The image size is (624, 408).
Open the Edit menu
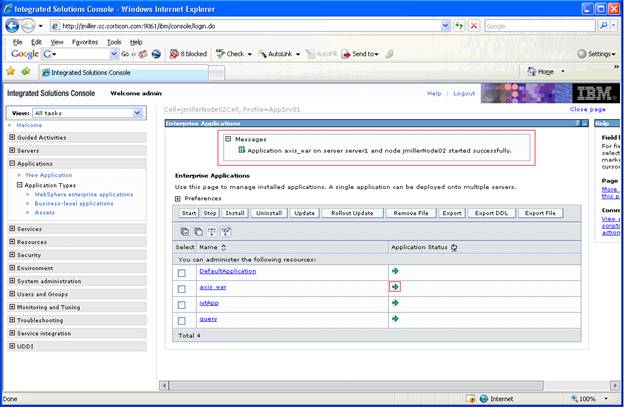[x=36, y=42]
